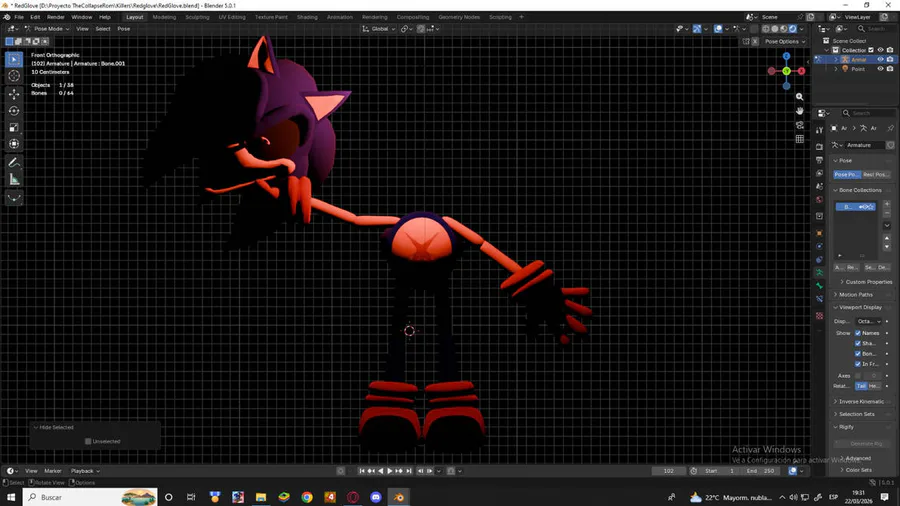This screenshot has height=506, width=900.
Task: Click the Generate Rig button
Action: point(863,443)
